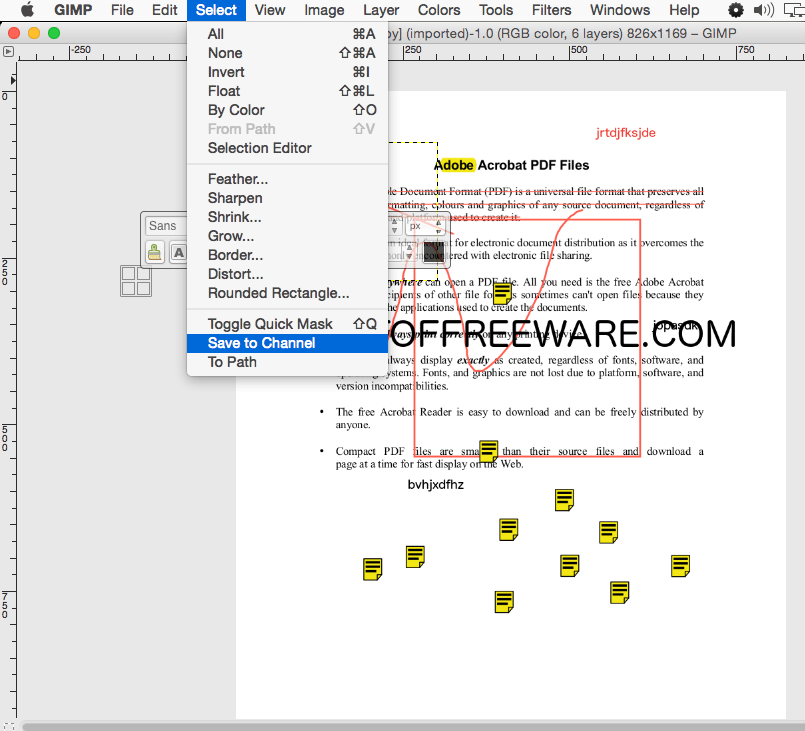Choose Border... in the Select menu

[x=288, y=255]
